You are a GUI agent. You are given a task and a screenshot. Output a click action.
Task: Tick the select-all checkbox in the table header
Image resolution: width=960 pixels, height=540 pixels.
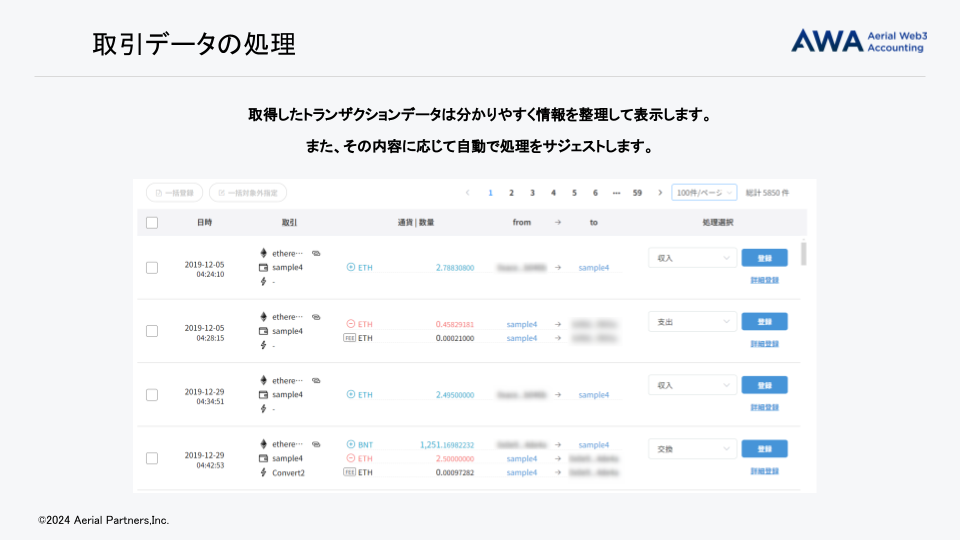coord(152,222)
